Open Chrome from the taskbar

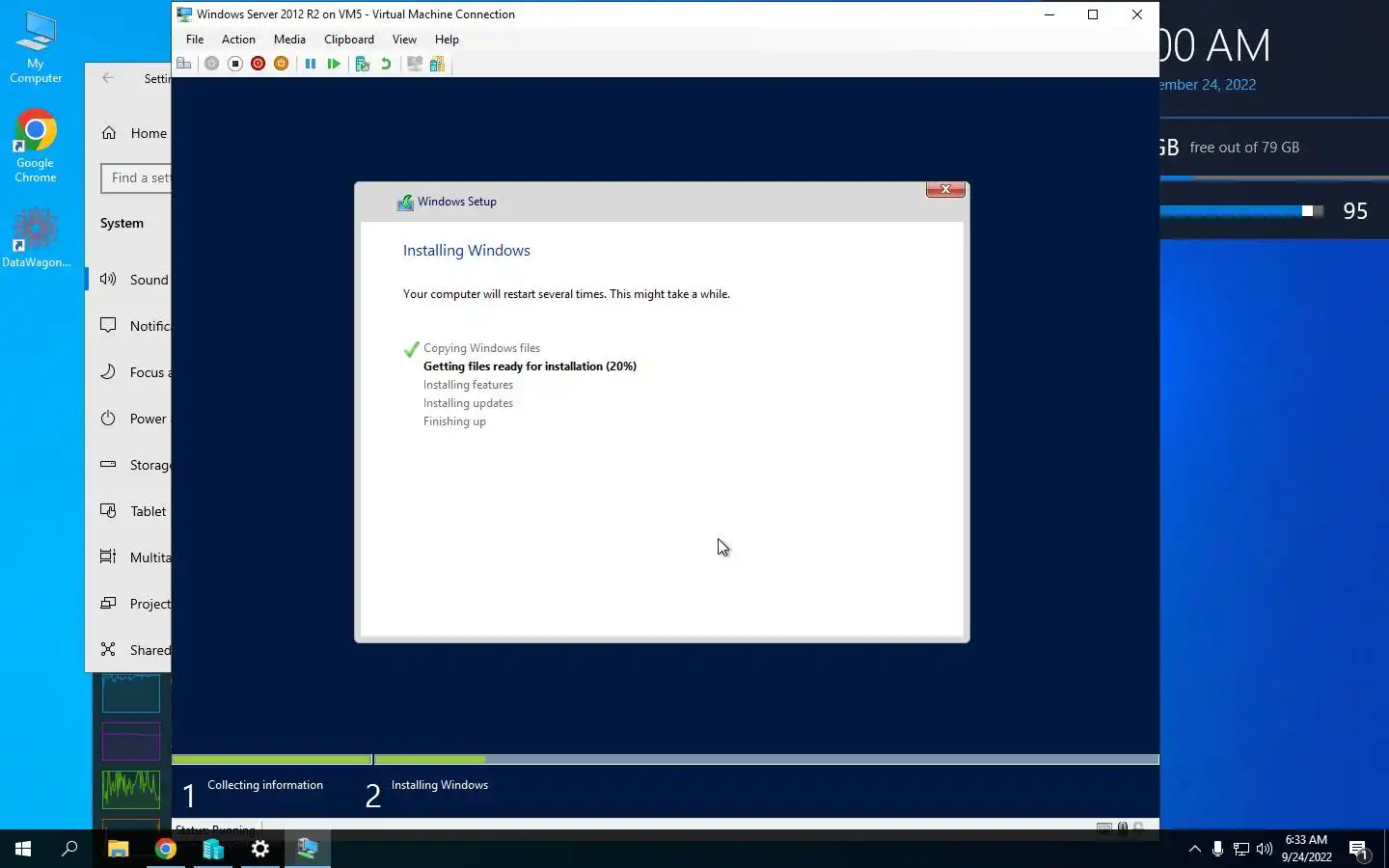point(166,849)
